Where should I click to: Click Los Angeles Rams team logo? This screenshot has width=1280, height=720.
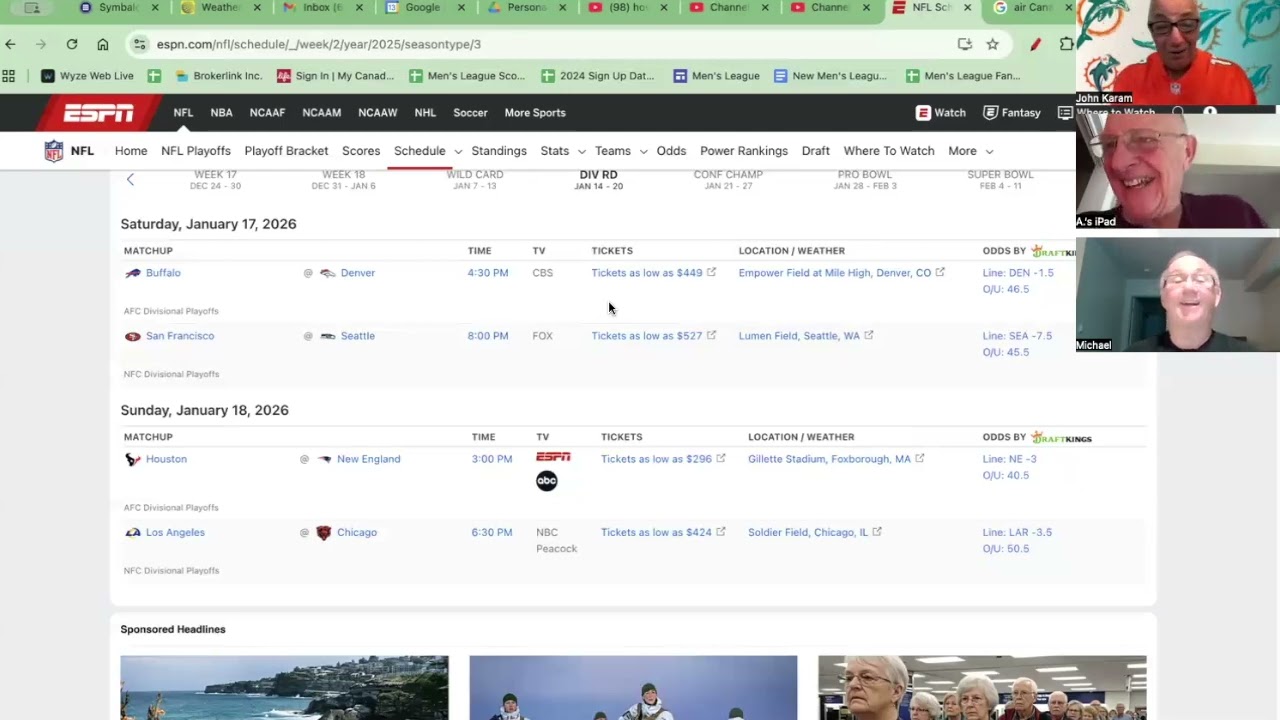(x=132, y=532)
